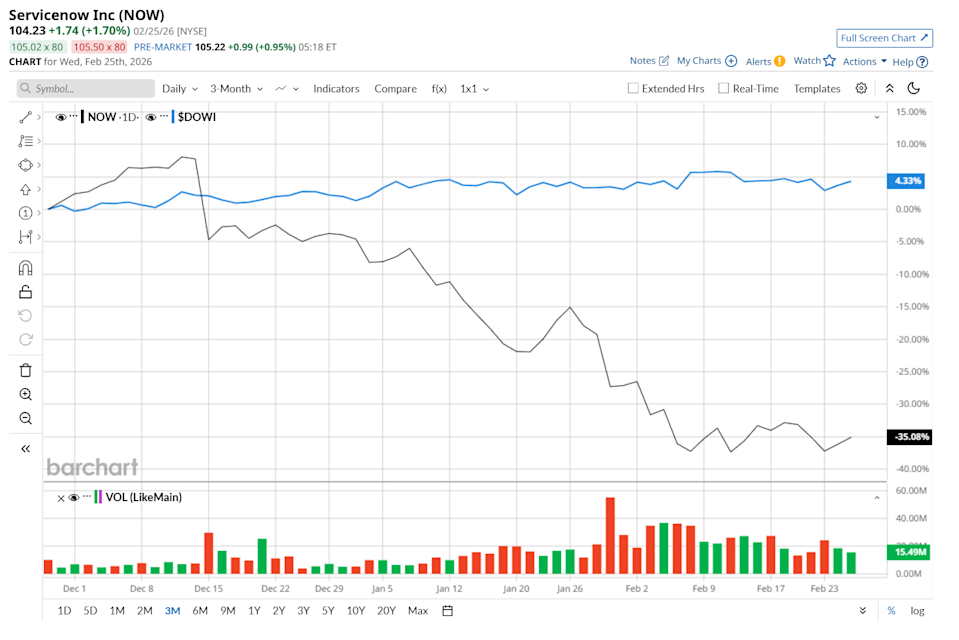Click the $DOWI blue color marker

[x=173, y=117]
